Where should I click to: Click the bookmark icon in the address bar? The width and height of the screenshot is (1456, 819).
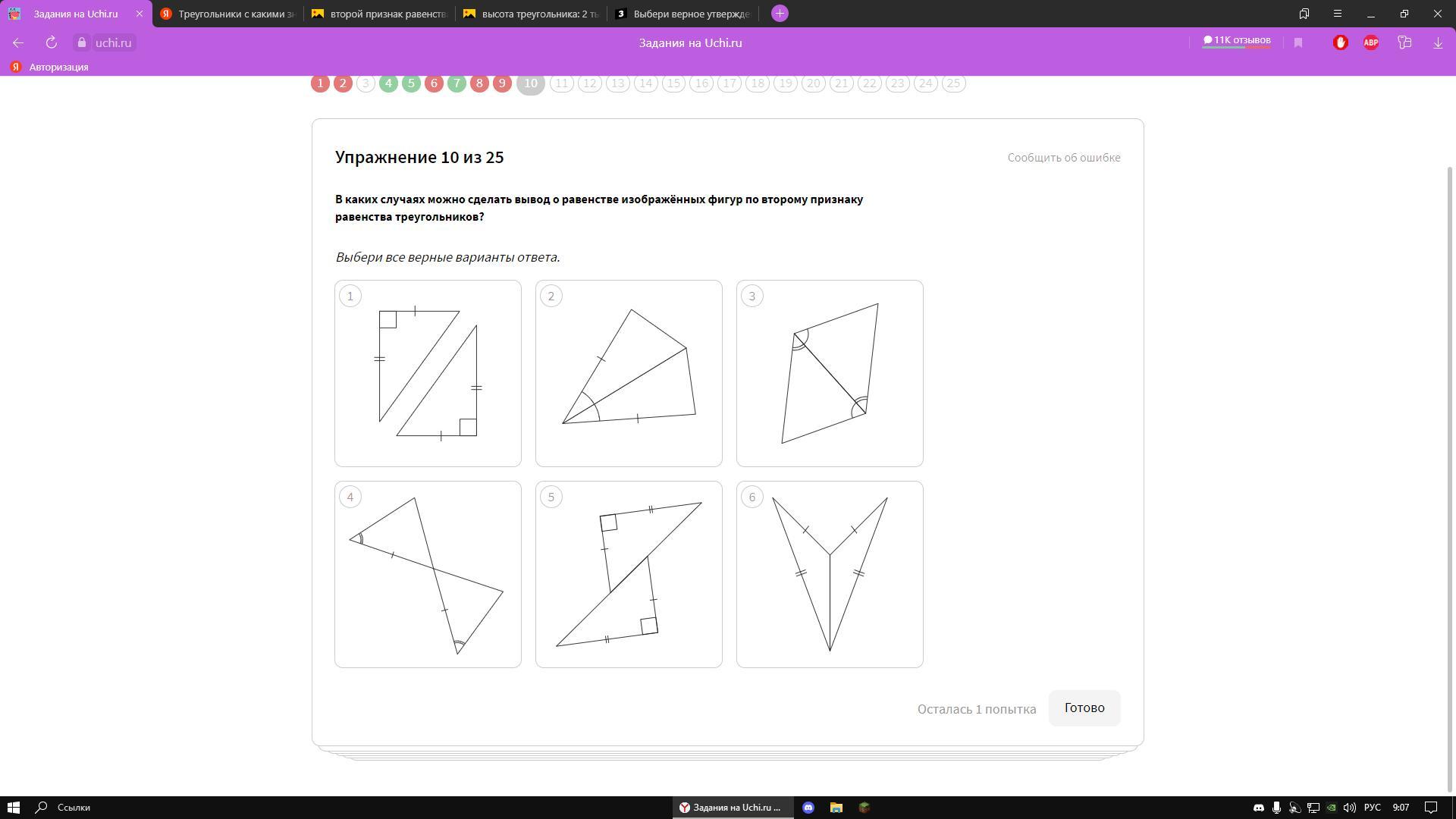point(1298,43)
